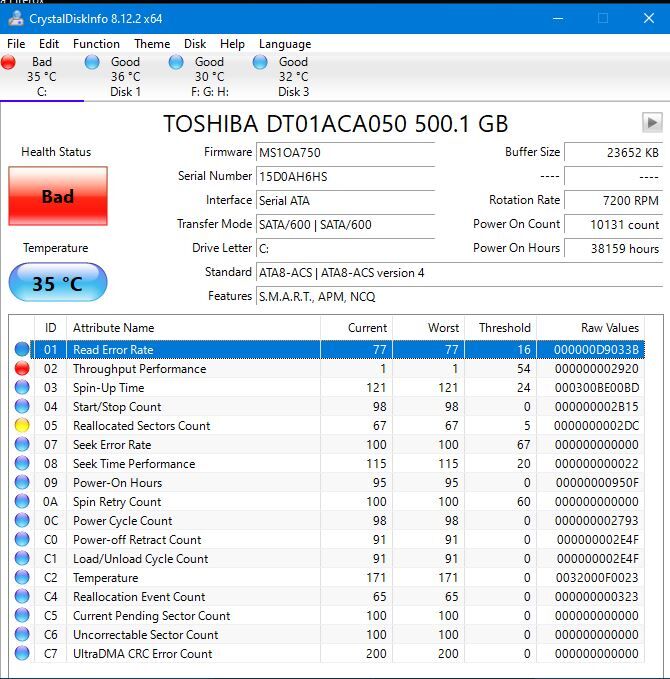
Task: Click status orb of Temperature attribute row
Action: pos(22,577)
